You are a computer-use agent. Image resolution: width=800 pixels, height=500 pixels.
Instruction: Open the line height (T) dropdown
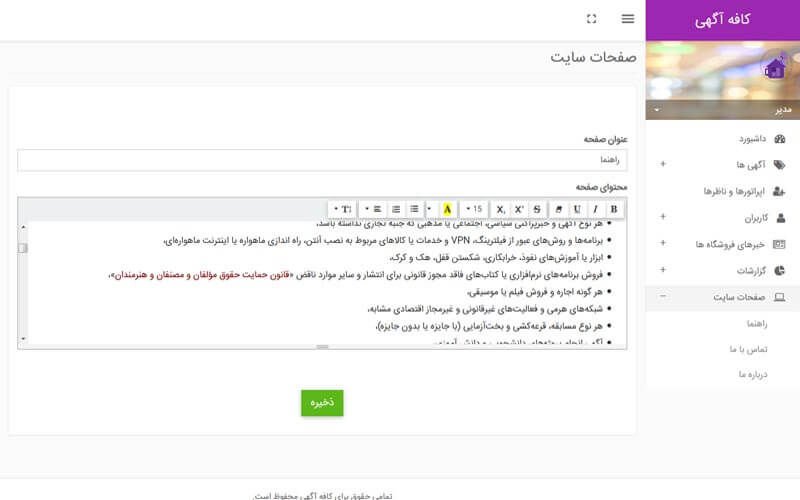tap(343, 209)
